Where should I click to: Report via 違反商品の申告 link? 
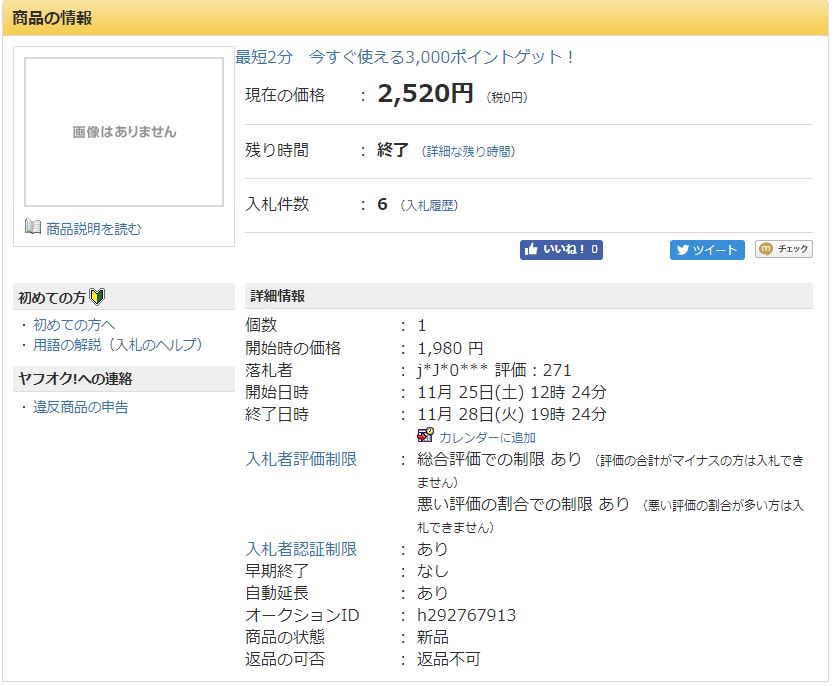(80, 407)
